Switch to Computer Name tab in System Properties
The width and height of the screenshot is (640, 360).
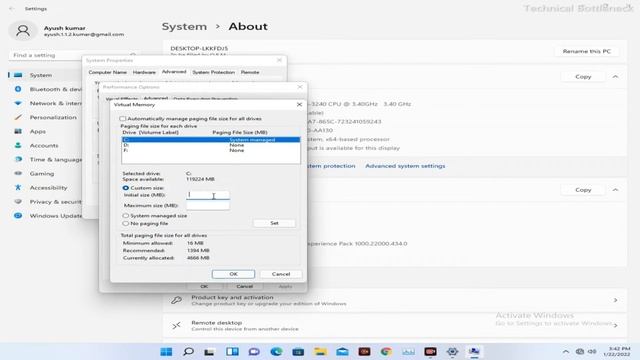tap(108, 72)
